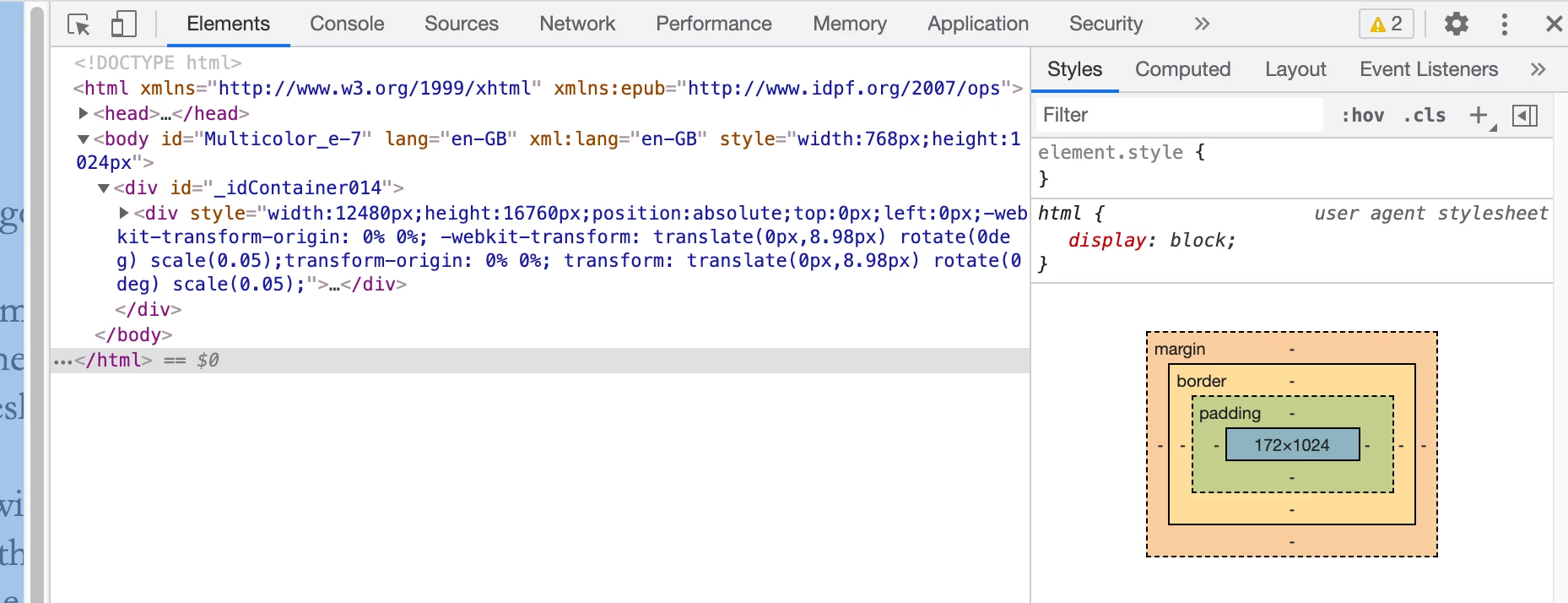Toggle the :hov element state button
Image resolution: width=1568 pixels, height=603 pixels.
(x=1363, y=115)
